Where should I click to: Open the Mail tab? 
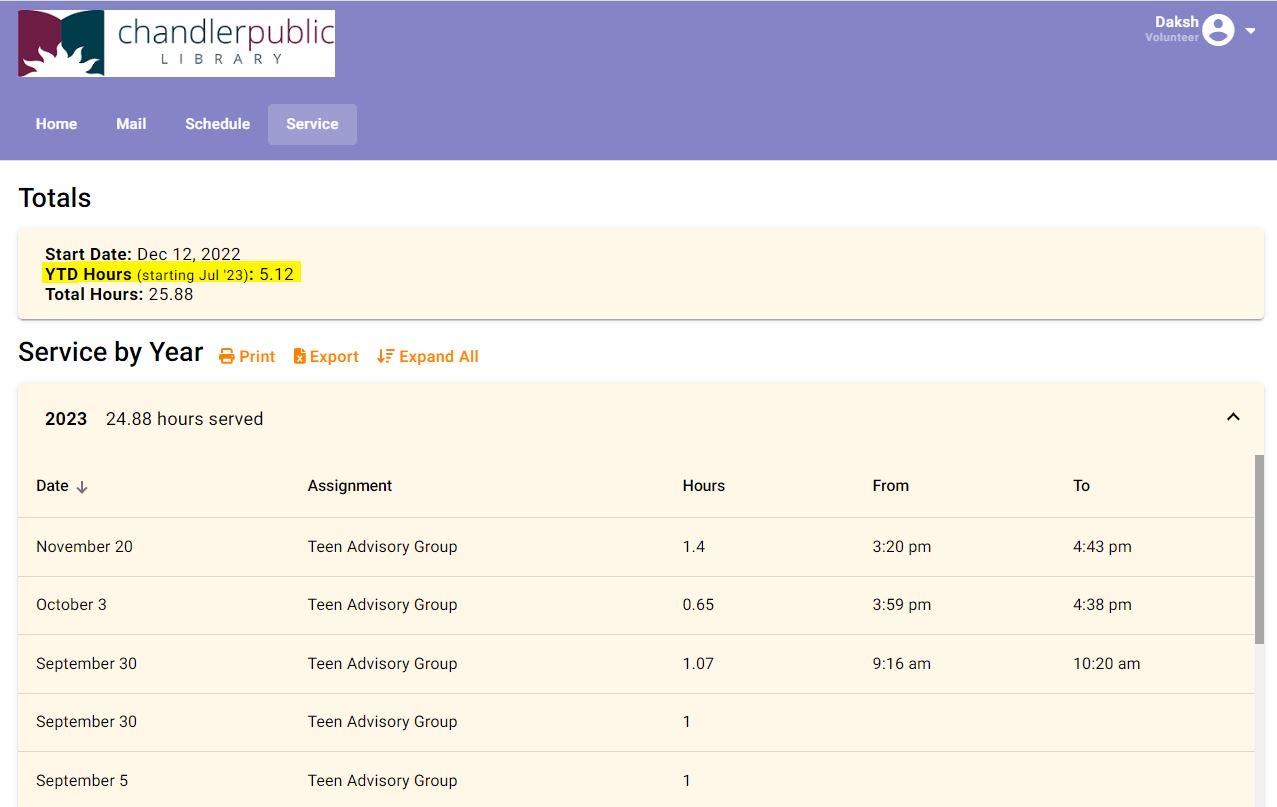pos(131,124)
